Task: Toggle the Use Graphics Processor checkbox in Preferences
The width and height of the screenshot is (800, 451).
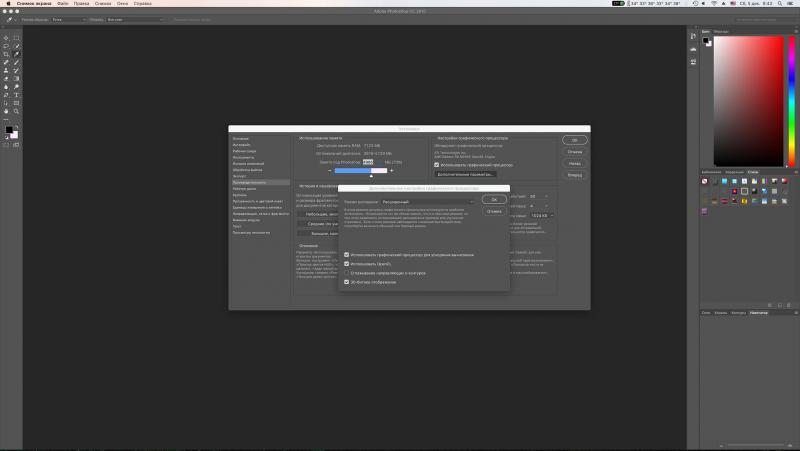Action: [436, 165]
